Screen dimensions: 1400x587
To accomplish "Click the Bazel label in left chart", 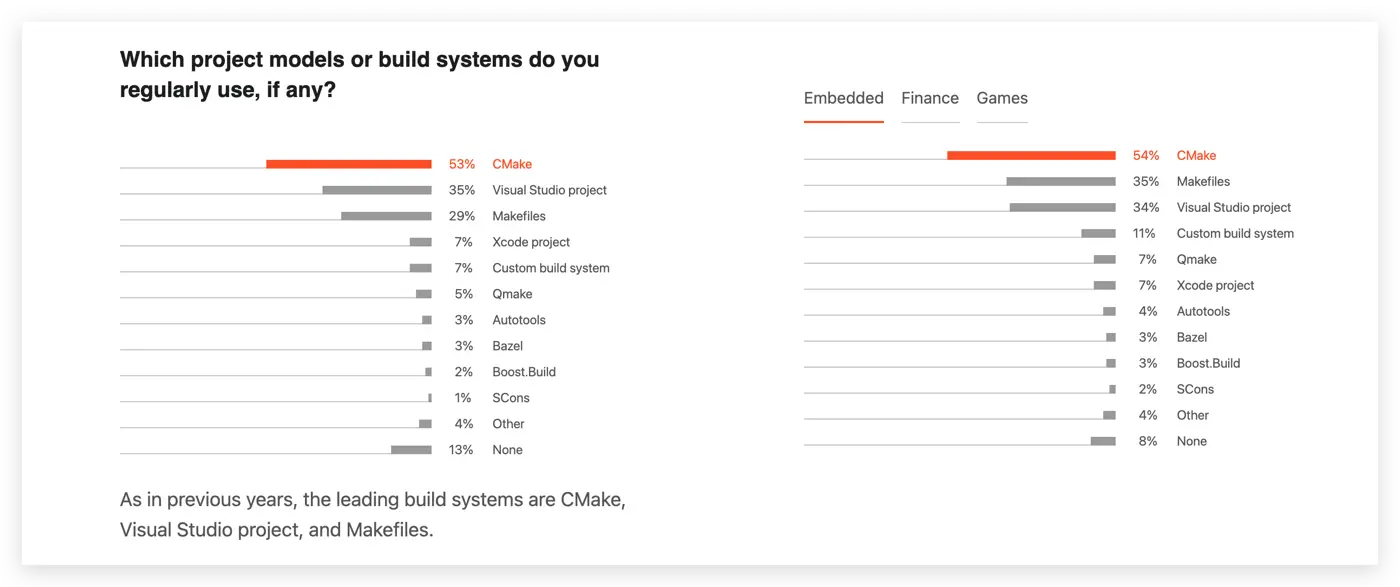I will coord(507,346).
